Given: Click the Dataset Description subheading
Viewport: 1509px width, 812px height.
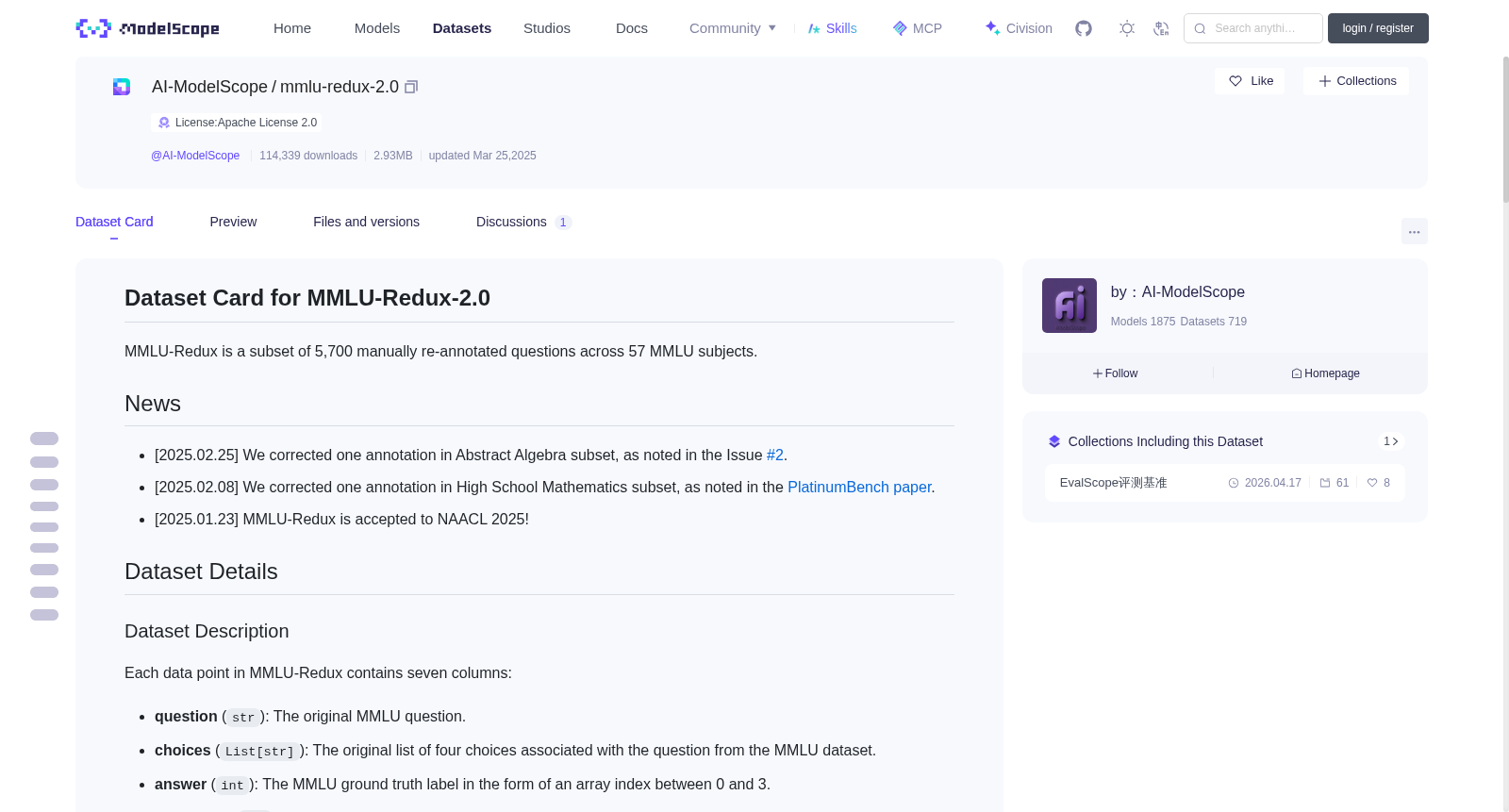Looking at the screenshot, I should (x=207, y=631).
